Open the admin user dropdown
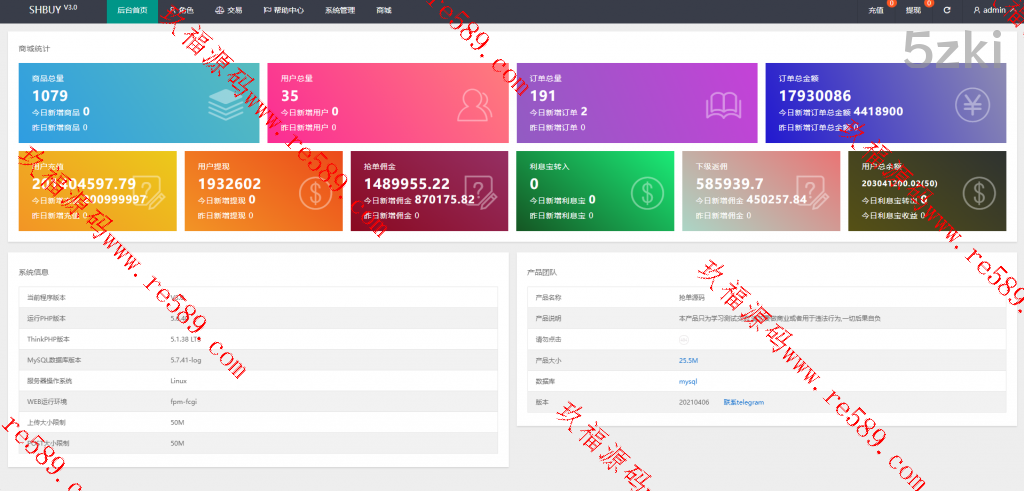 coord(993,10)
